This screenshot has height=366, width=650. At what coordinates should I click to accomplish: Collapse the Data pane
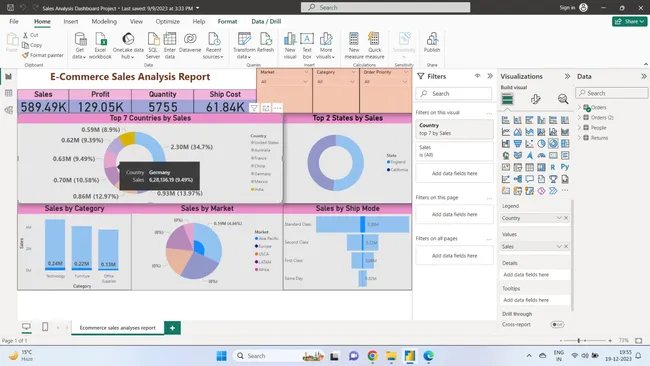643,76
